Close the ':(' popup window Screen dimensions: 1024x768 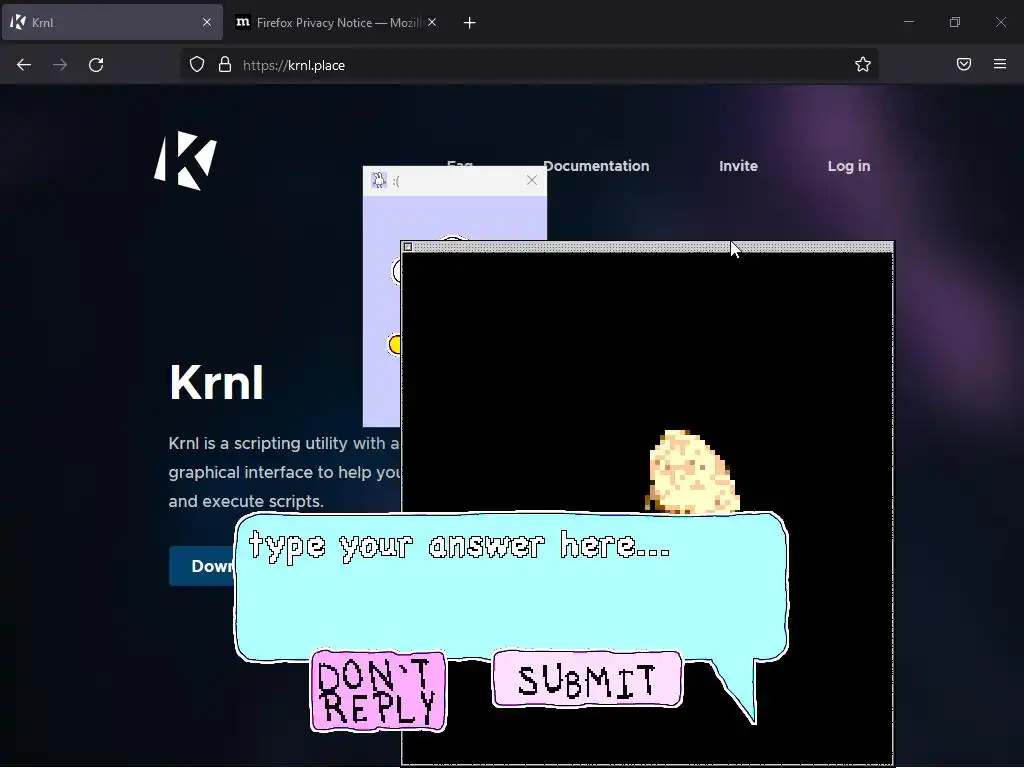[532, 180]
